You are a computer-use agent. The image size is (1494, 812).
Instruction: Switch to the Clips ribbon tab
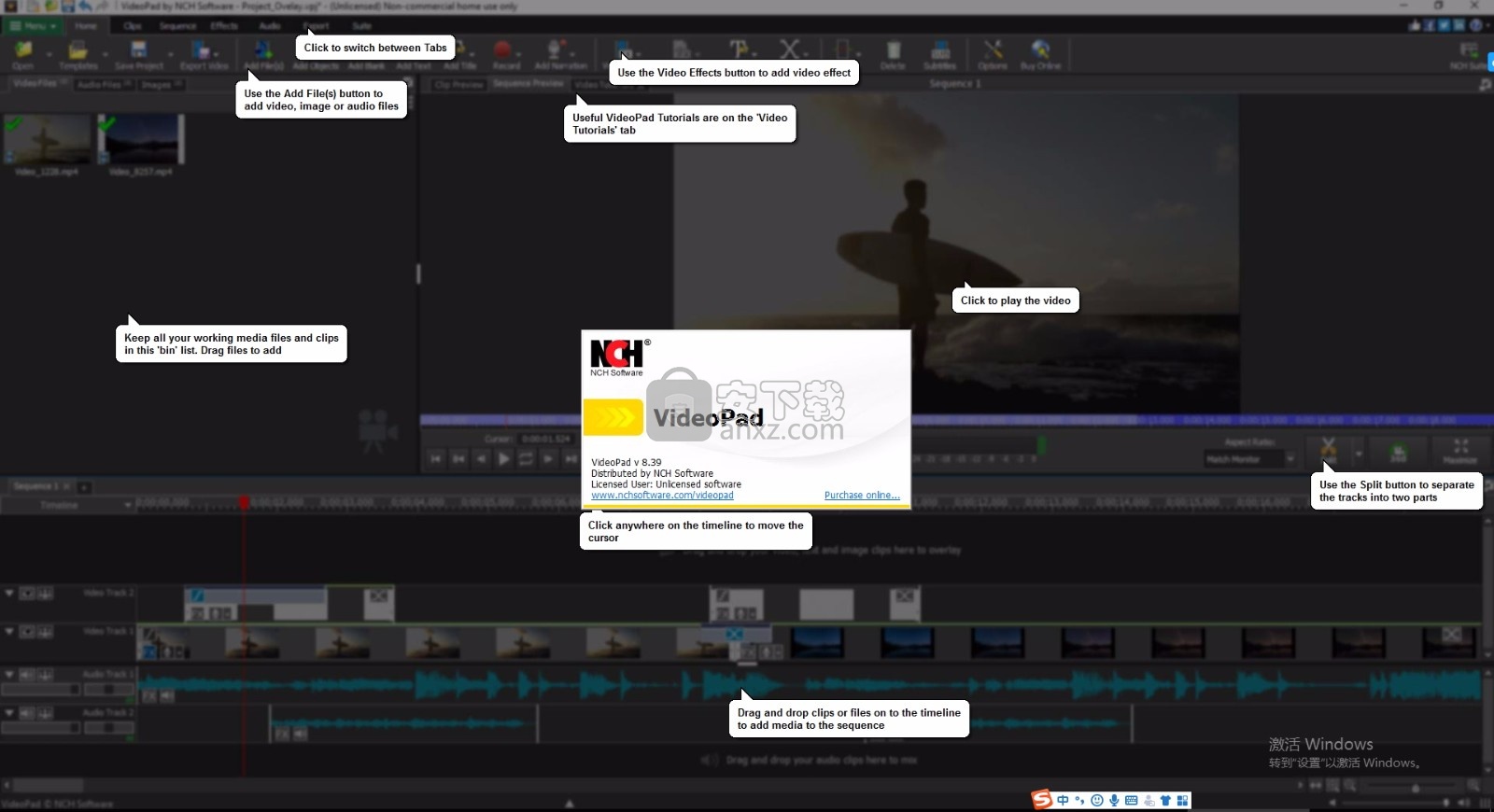[133, 26]
